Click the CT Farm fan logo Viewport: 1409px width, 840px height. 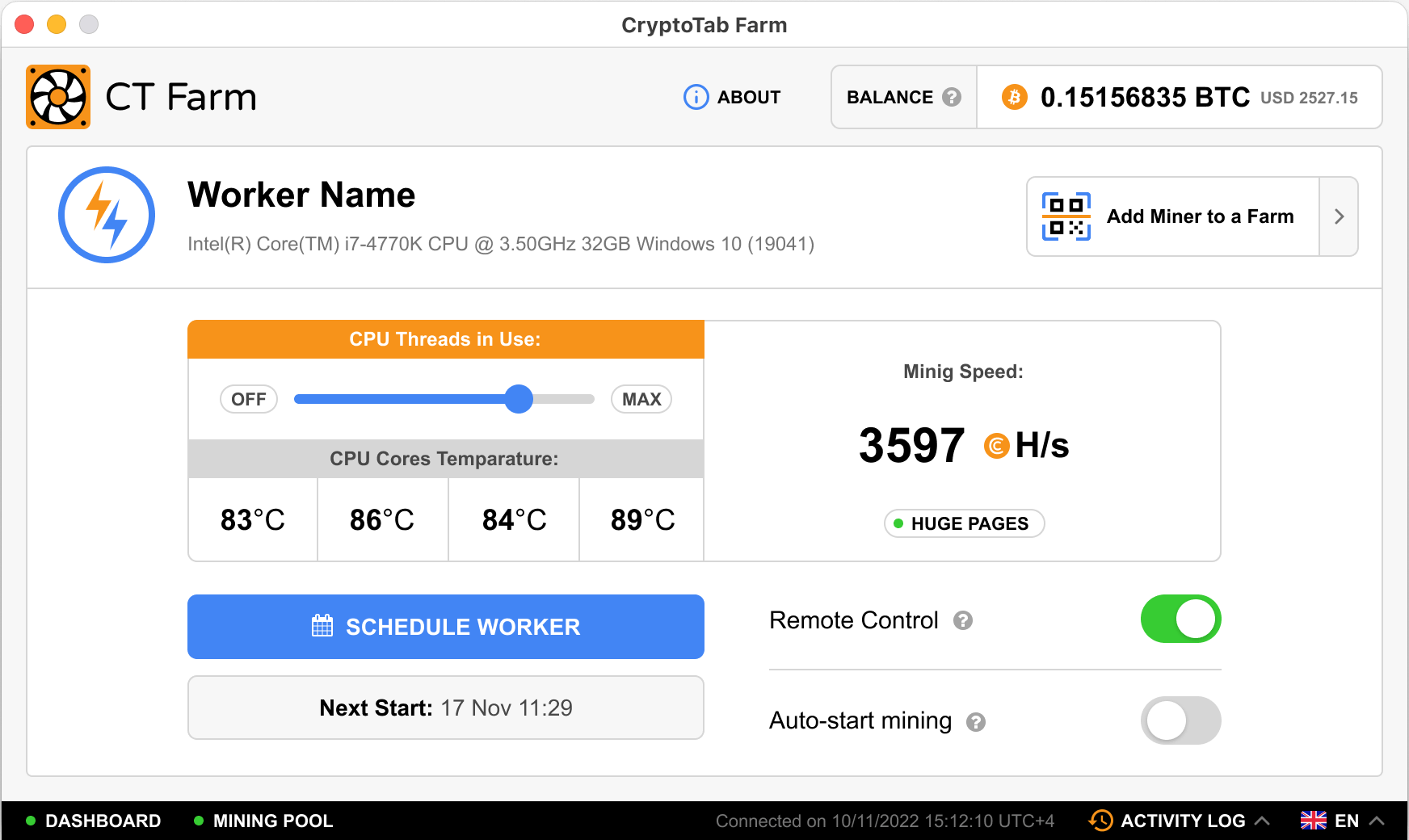click(58, 97)
